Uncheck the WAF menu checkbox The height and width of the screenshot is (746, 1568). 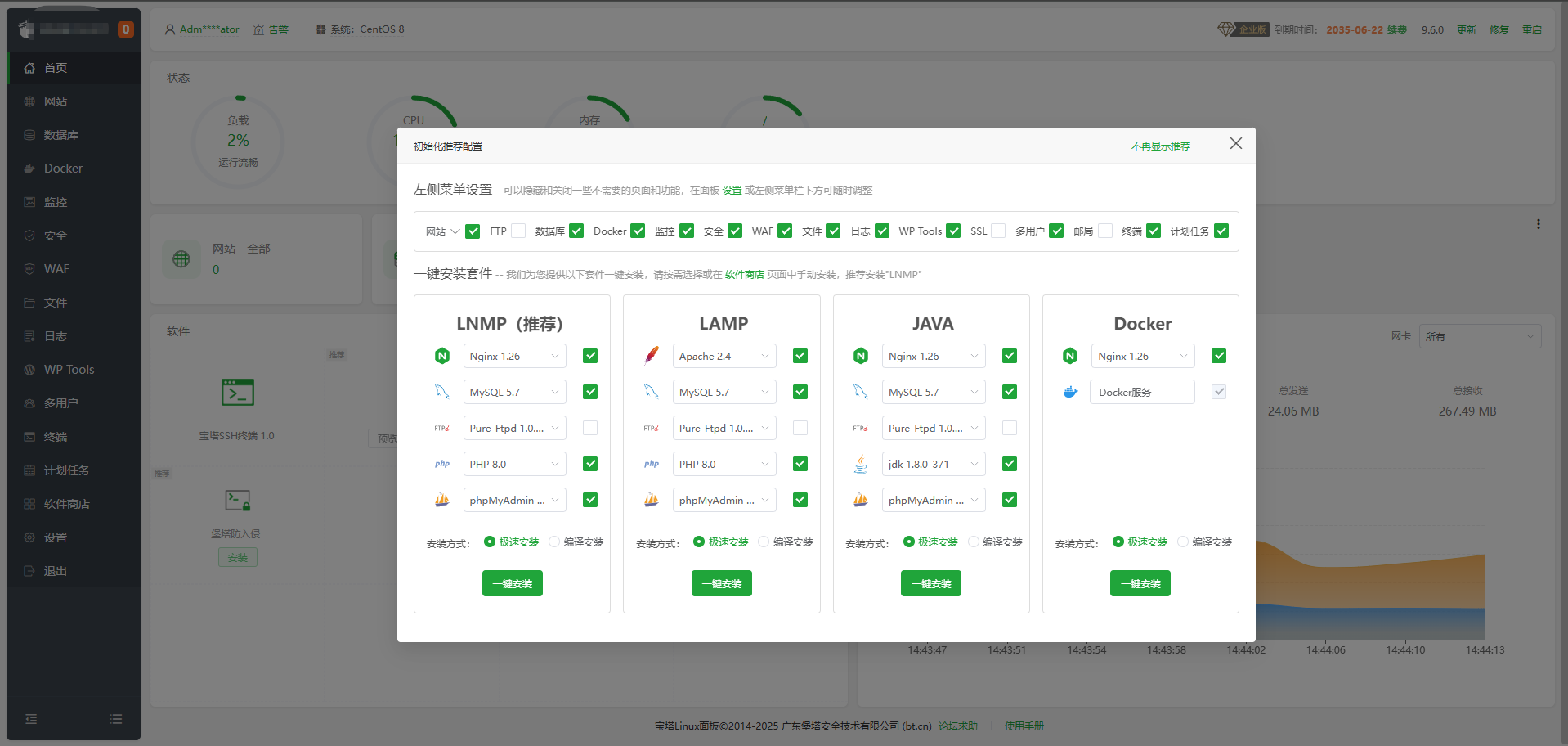coord(785,231)
